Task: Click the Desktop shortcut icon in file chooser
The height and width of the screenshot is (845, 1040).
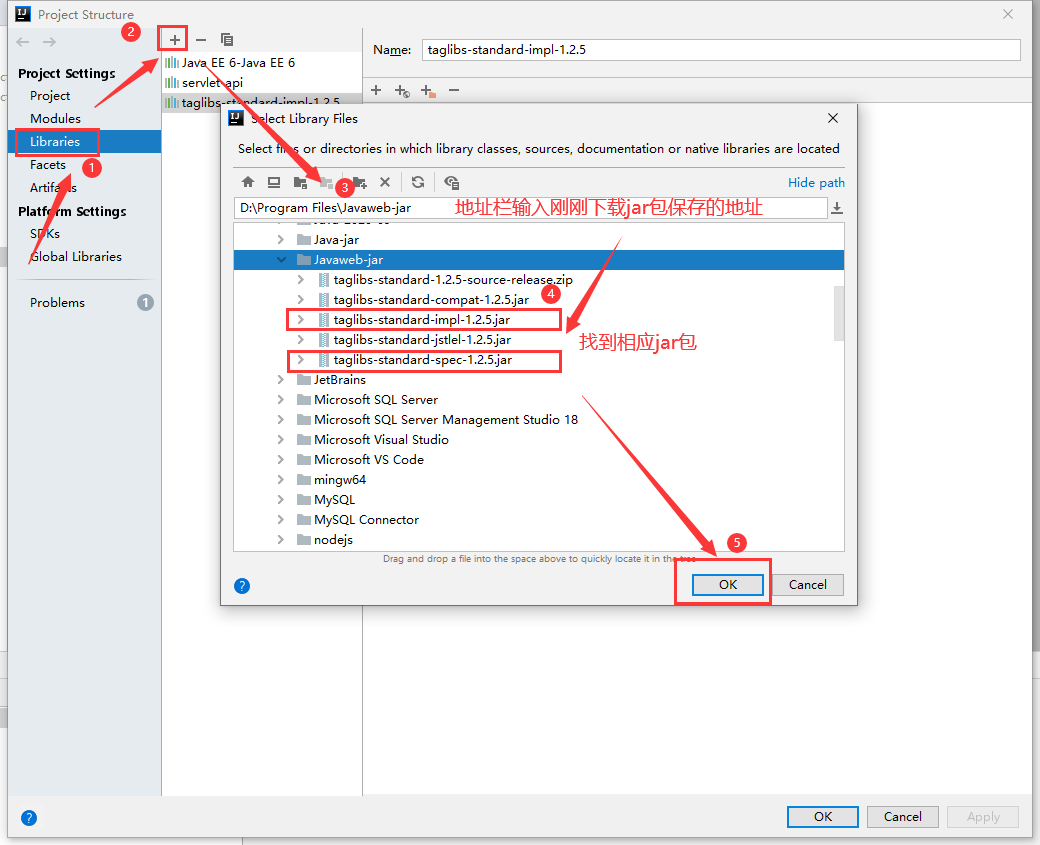Action: 276,183
